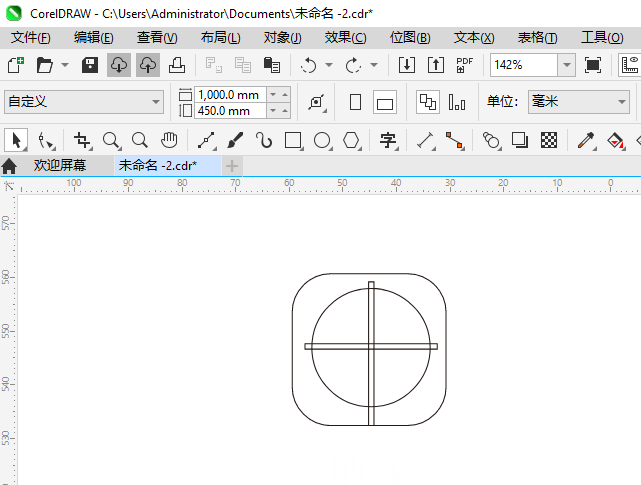Select the Artistic media brush tool

(x=235, y=141)
